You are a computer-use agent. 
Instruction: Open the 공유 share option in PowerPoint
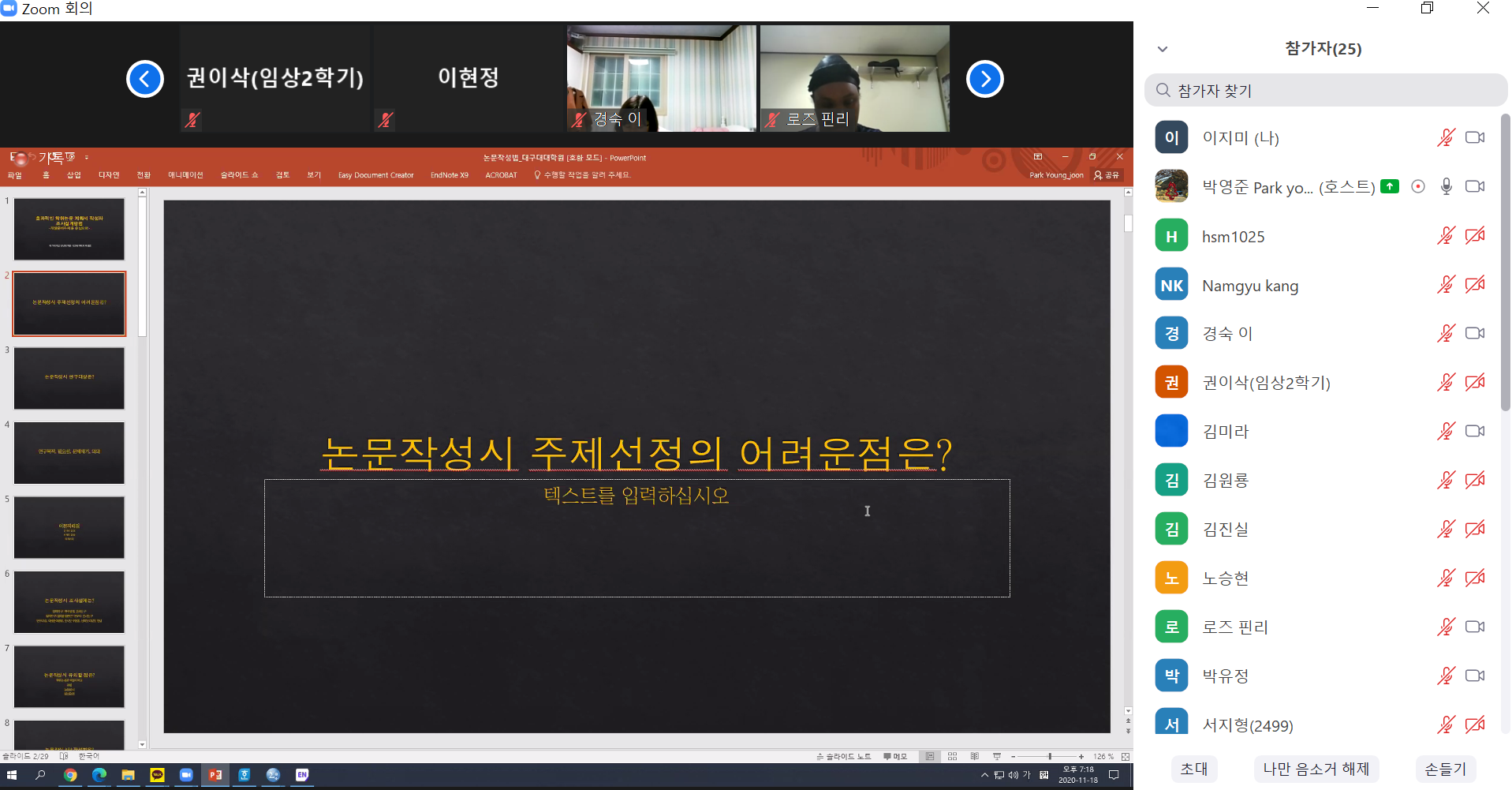tap(1107, 175)
